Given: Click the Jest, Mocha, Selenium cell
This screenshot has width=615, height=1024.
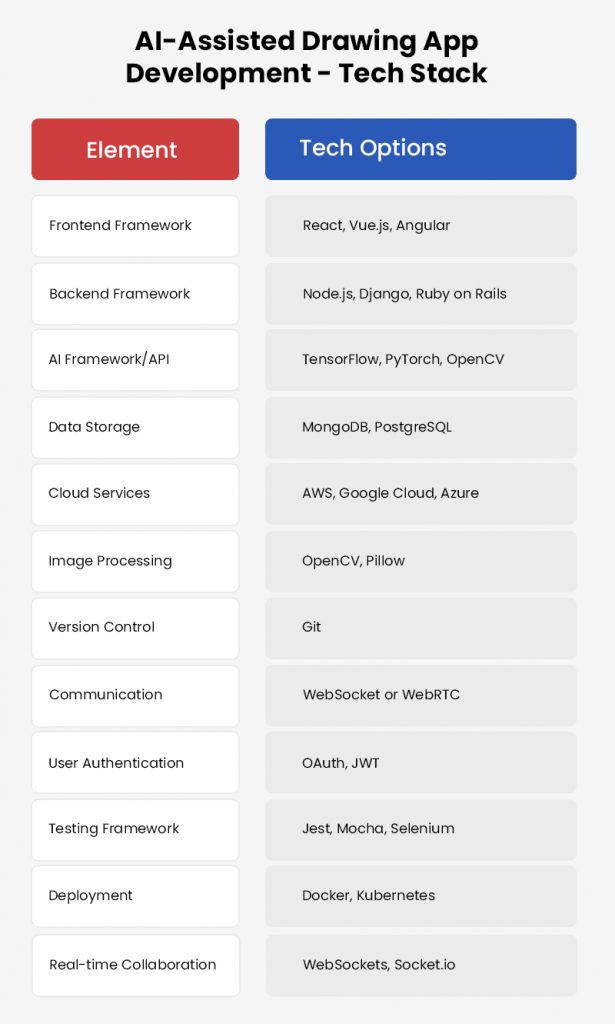Looking at the screenshot, I should [420, 829].
